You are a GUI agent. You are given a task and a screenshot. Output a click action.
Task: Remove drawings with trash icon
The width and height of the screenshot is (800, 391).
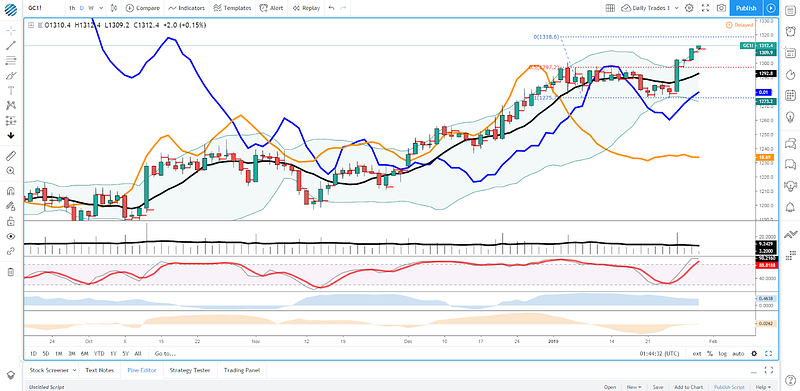coord(11,272)
